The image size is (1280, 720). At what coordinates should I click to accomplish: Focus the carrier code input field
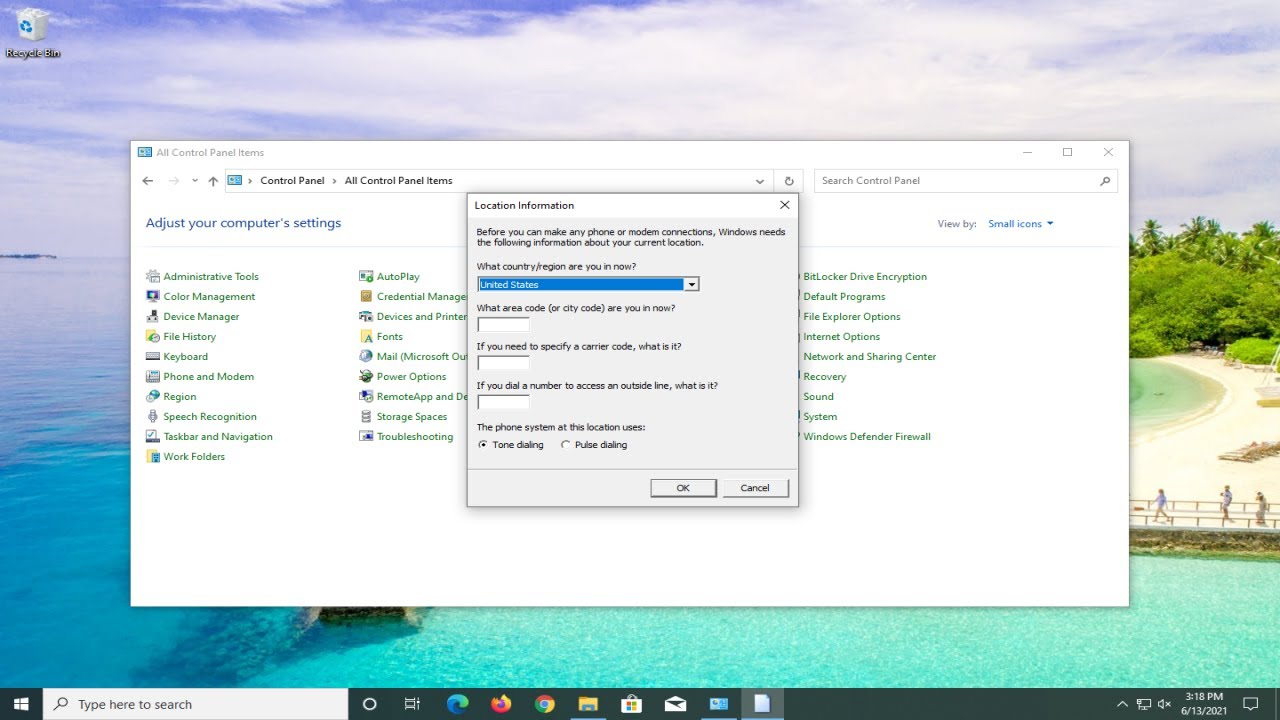[504, 363]
